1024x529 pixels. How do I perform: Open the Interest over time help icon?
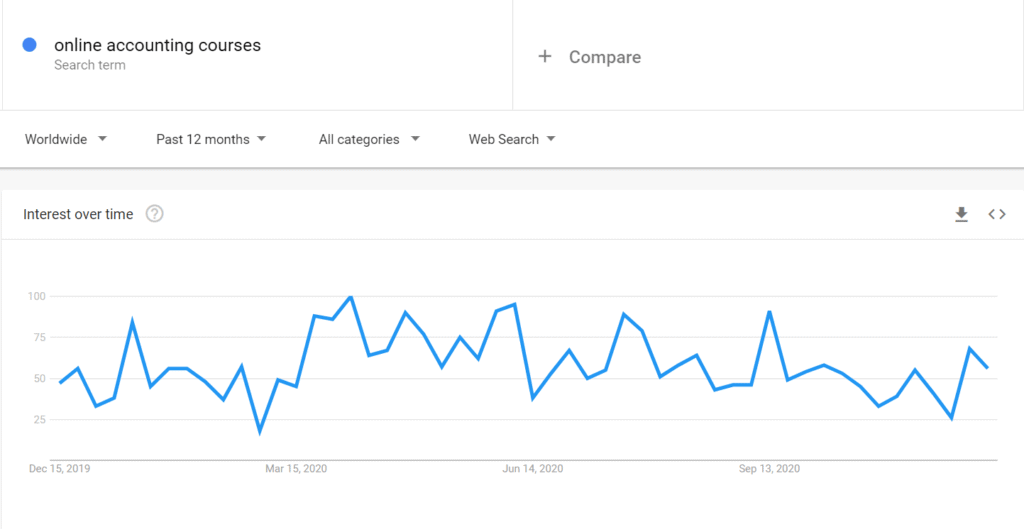point(154,214)
